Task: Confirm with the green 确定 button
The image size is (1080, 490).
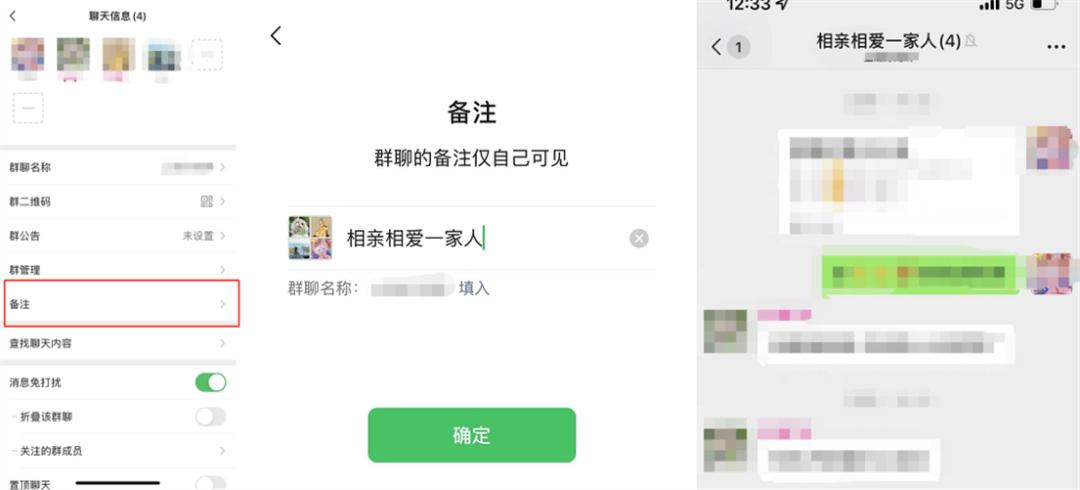Action: (x=472, y=435)
